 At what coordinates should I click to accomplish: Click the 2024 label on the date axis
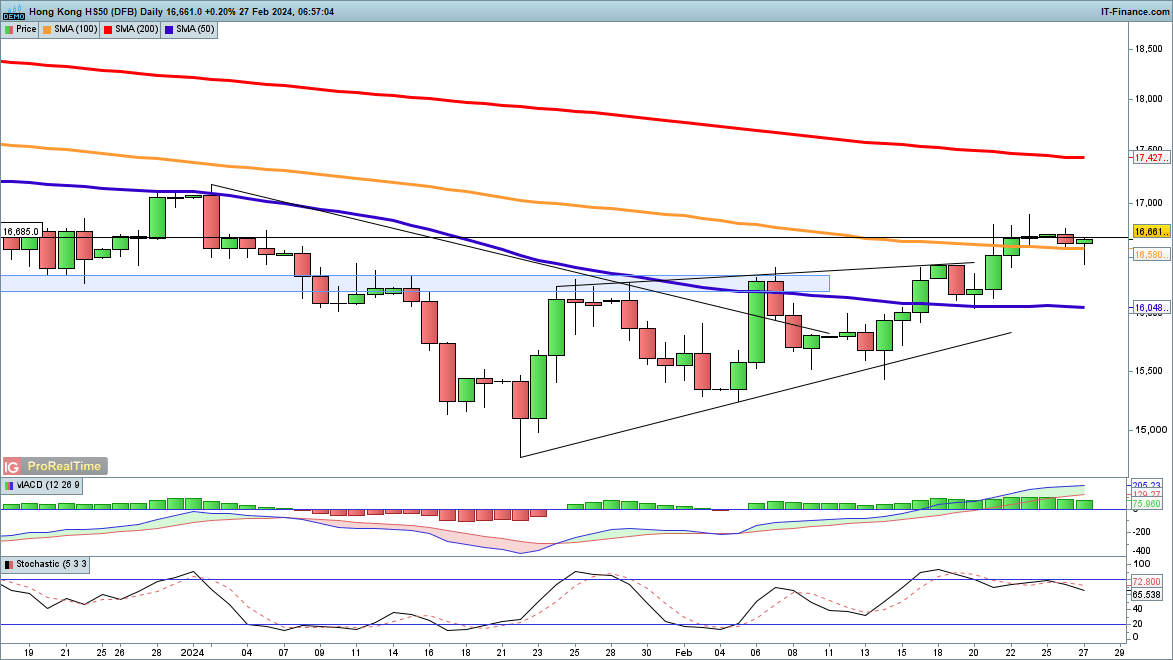(192, 650)
